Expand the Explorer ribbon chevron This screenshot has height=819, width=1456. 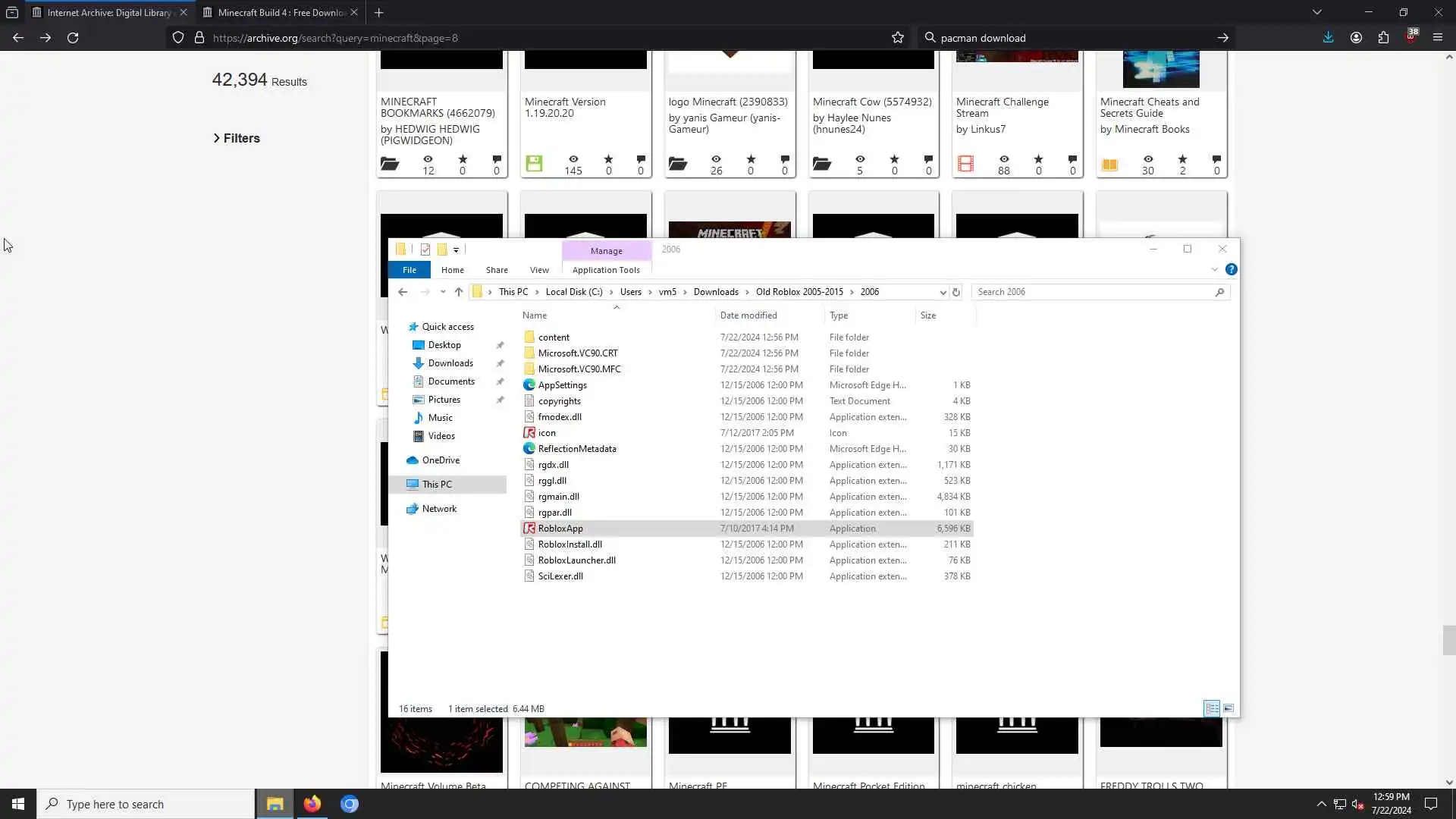[1214, 270]
